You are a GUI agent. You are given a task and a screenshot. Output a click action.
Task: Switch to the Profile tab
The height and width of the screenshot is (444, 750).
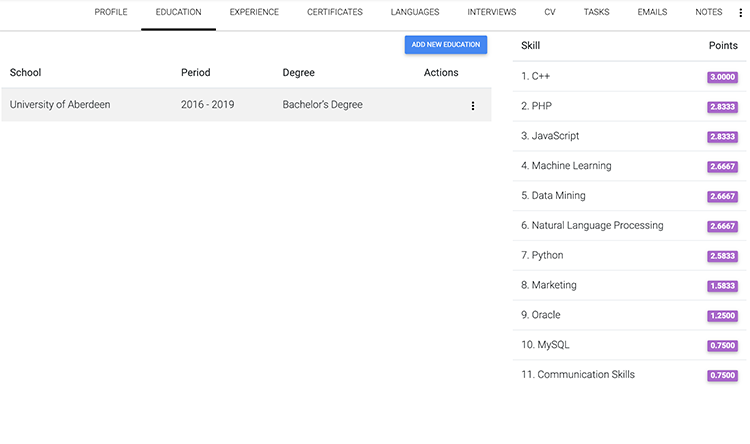(111, 13)
